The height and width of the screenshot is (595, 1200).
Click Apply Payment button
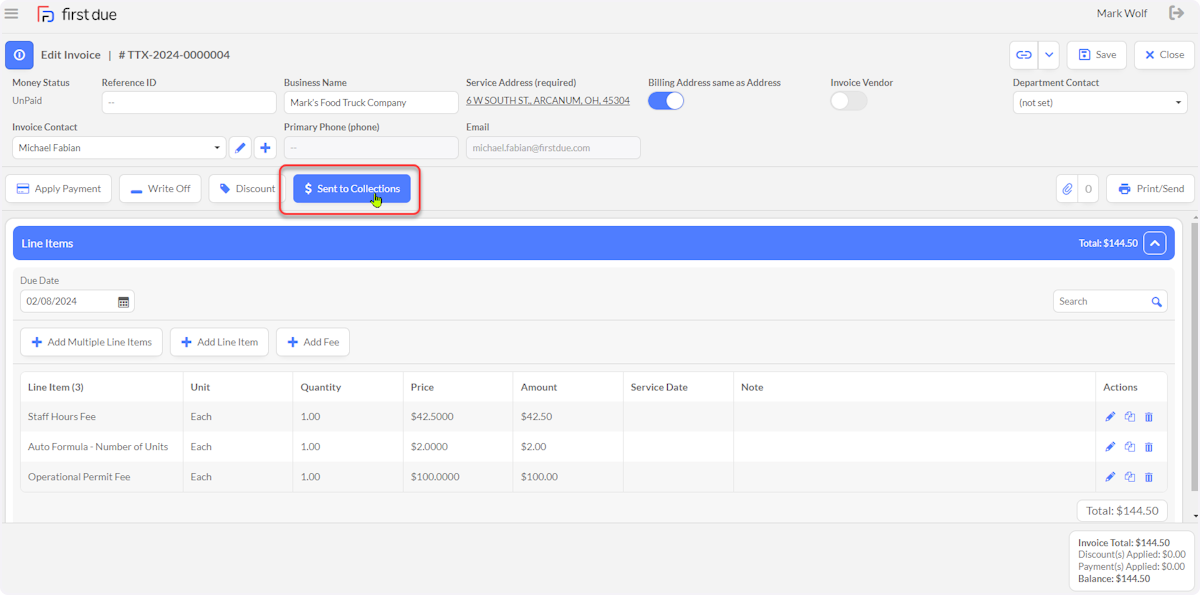tap(59, 189)
